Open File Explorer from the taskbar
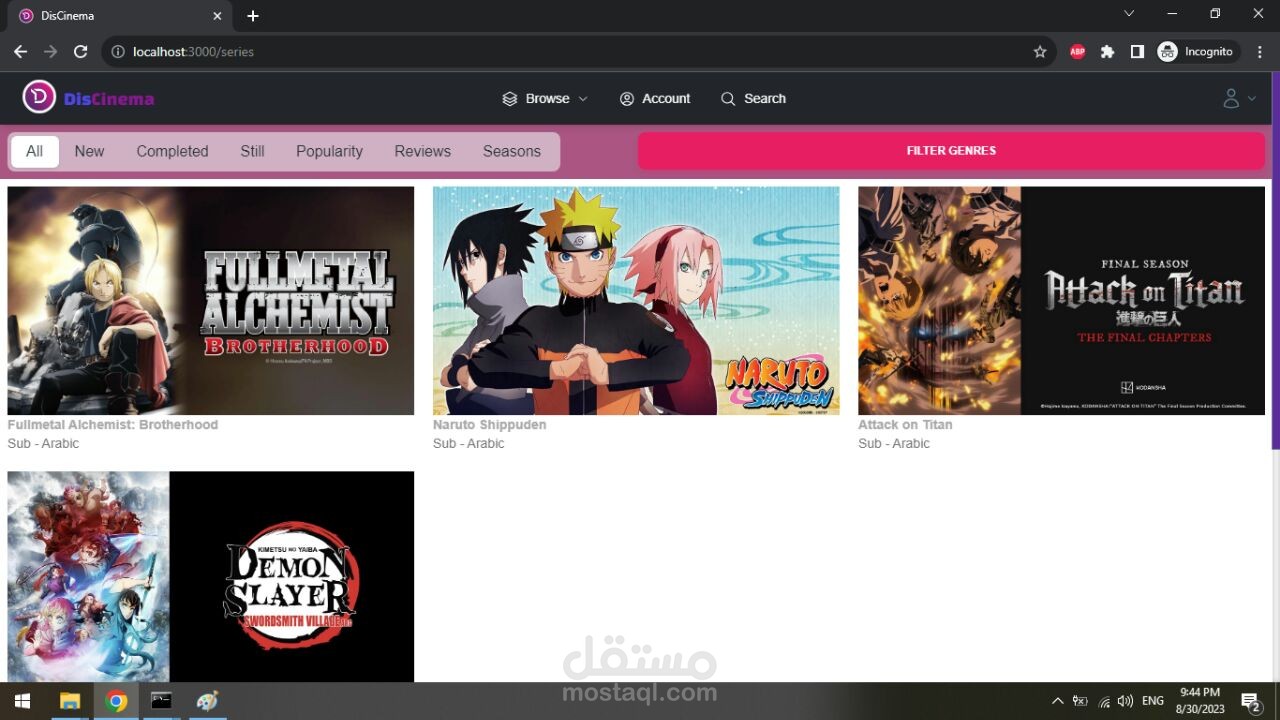The width and height of the screenshot is (1280, 720). [70, 701]
